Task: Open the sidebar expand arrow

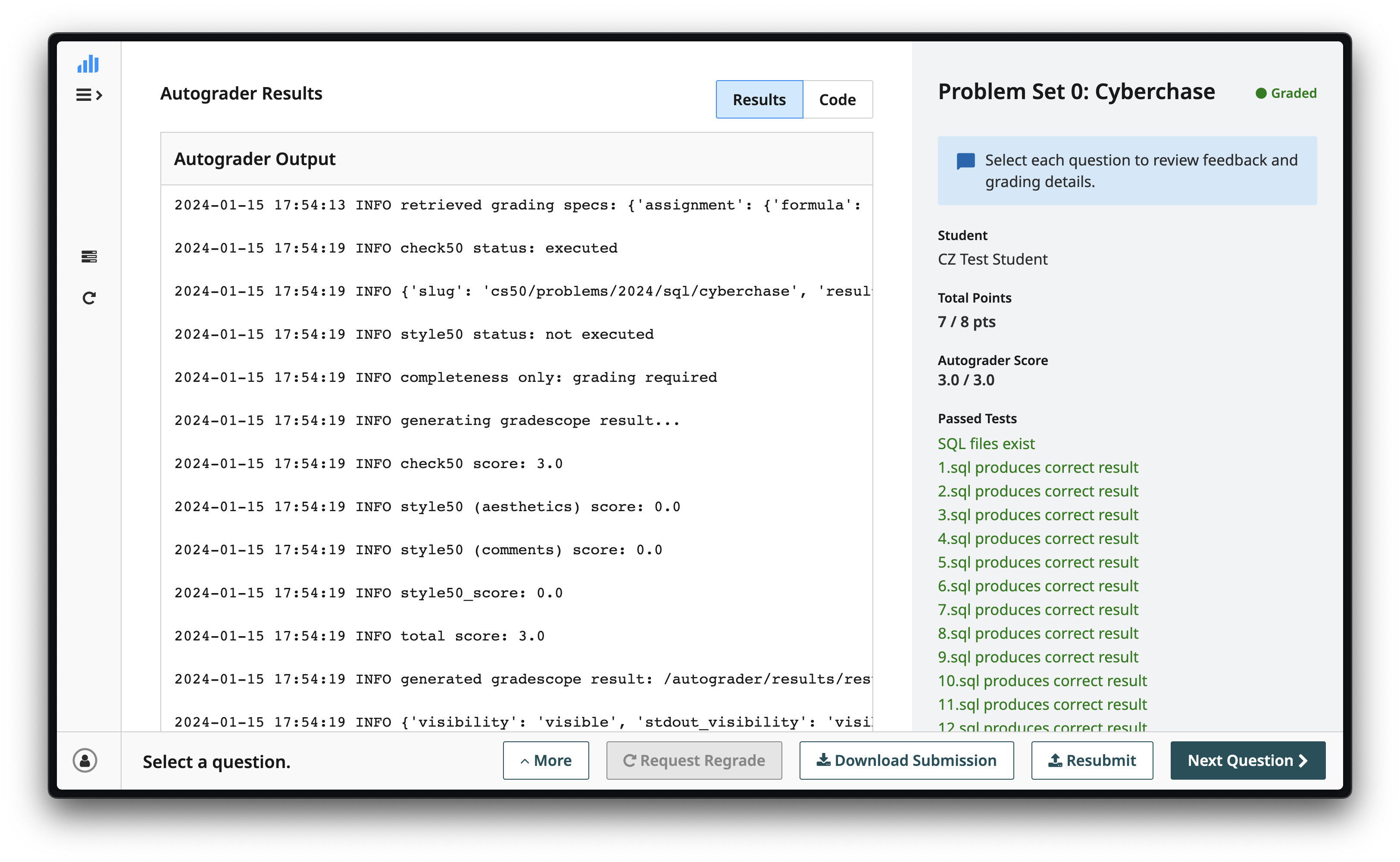Action: pos(99,95)
